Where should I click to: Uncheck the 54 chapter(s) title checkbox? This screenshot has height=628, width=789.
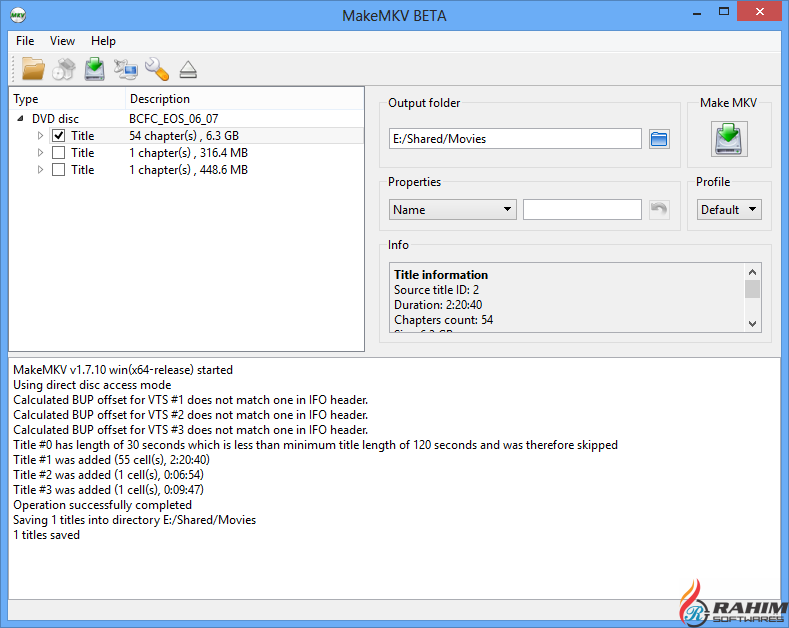pos(58,136)
